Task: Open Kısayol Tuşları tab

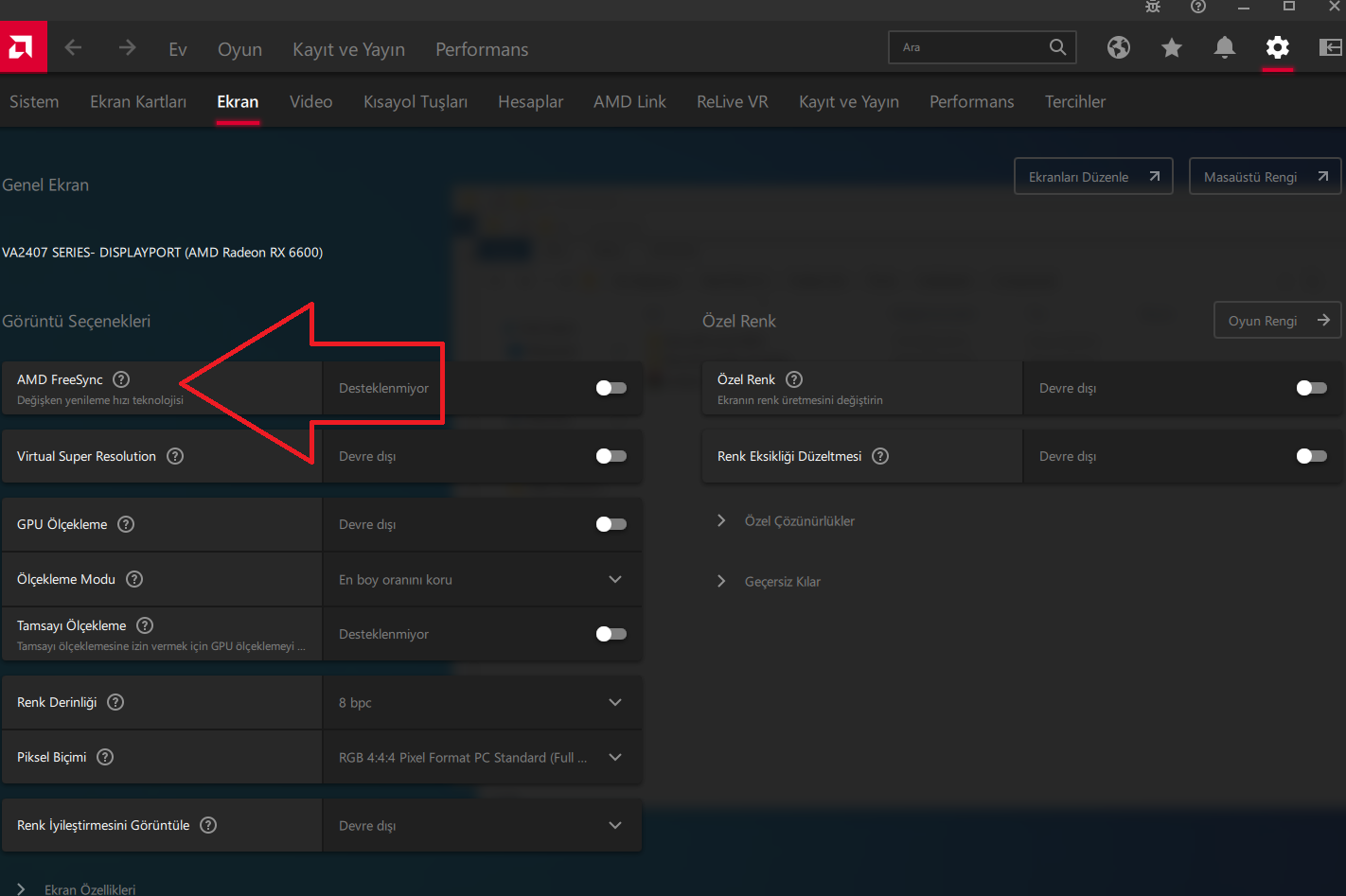Action: [x=416, y=101]
